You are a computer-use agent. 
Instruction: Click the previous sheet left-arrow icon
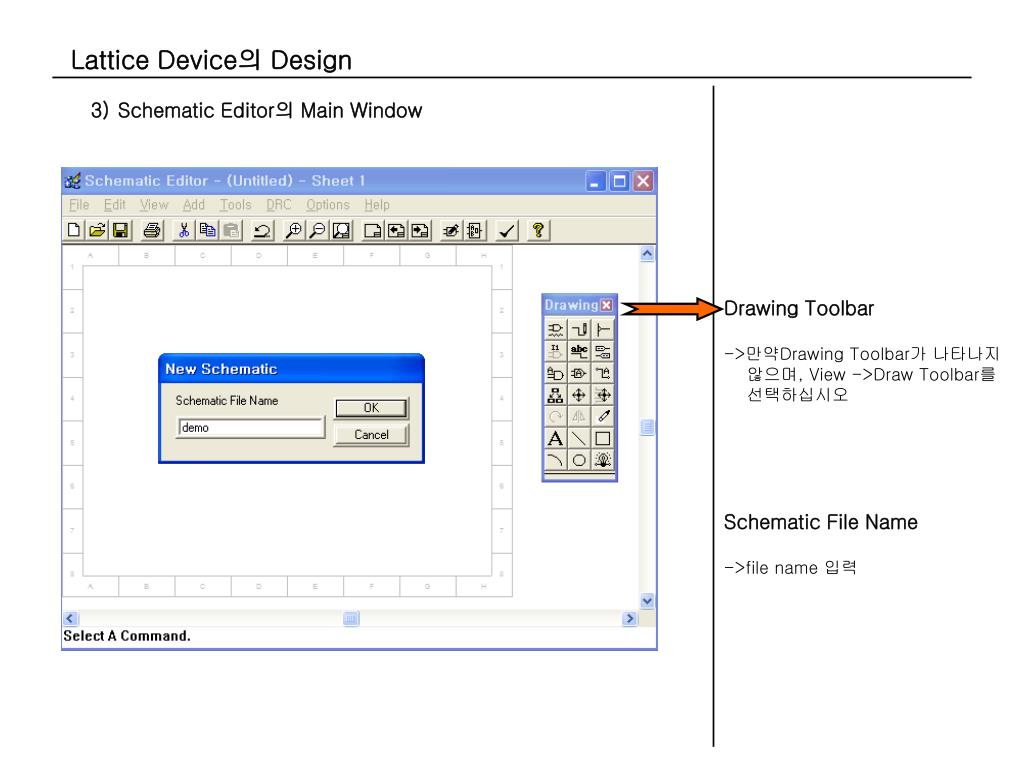(x=396, y=230)
